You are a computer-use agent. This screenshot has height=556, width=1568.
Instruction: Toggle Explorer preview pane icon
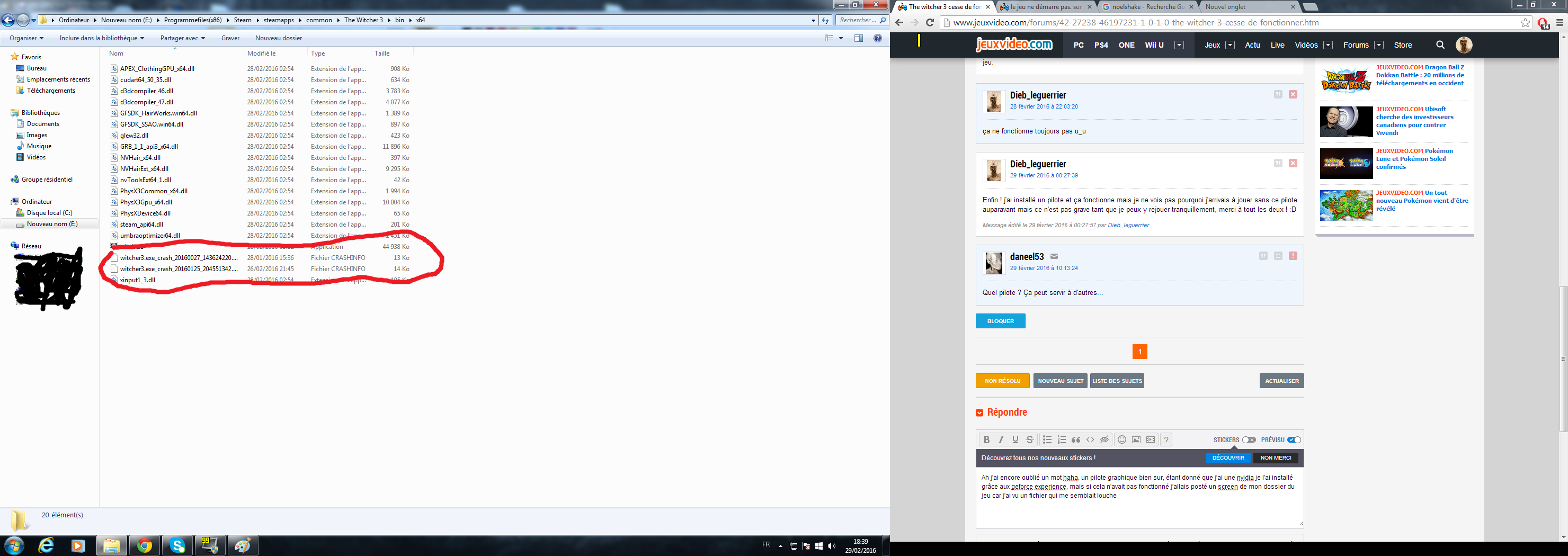pyautogui.click(x=858, y=38)
